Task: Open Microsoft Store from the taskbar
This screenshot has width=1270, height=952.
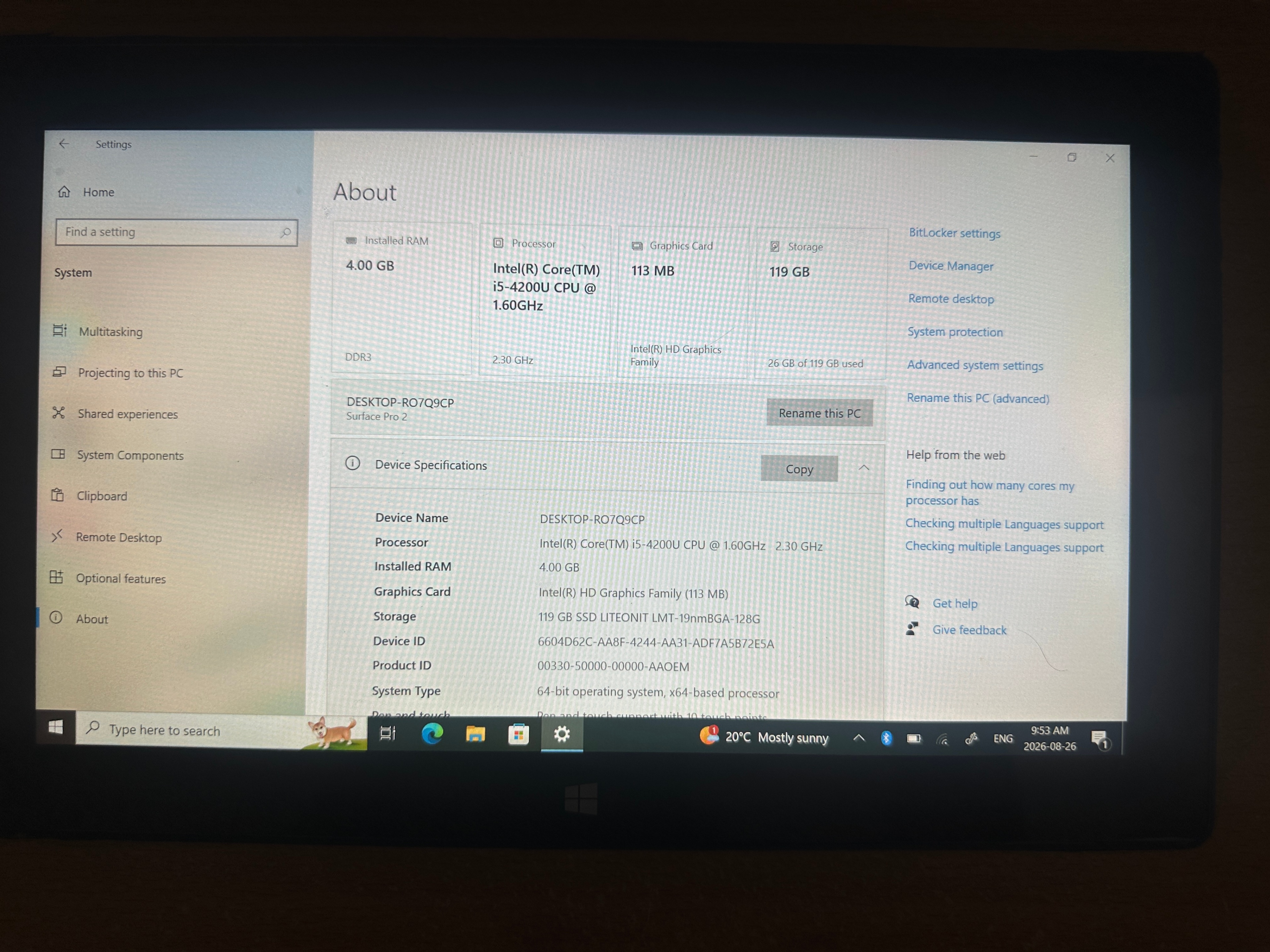Action: pyautogui.click(x=519, y=735)
